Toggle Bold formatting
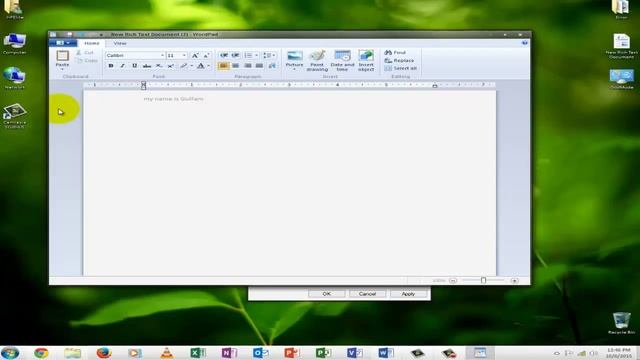 [x=111, y=66]
